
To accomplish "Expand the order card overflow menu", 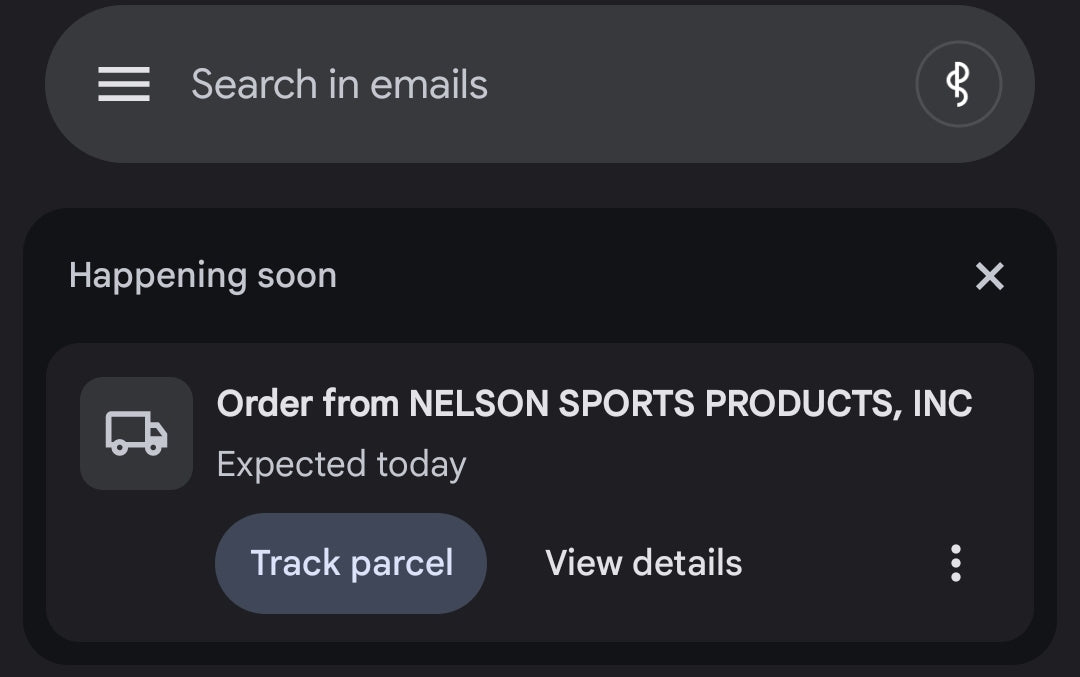I will point(956,563).
